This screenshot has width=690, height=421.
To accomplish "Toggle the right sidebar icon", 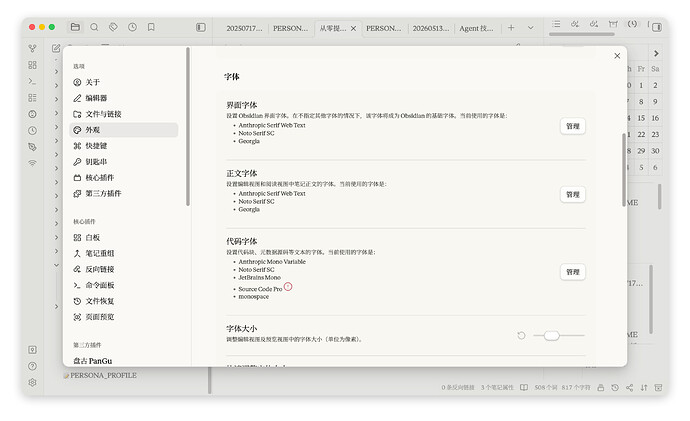I will click(x=657, y=27).
